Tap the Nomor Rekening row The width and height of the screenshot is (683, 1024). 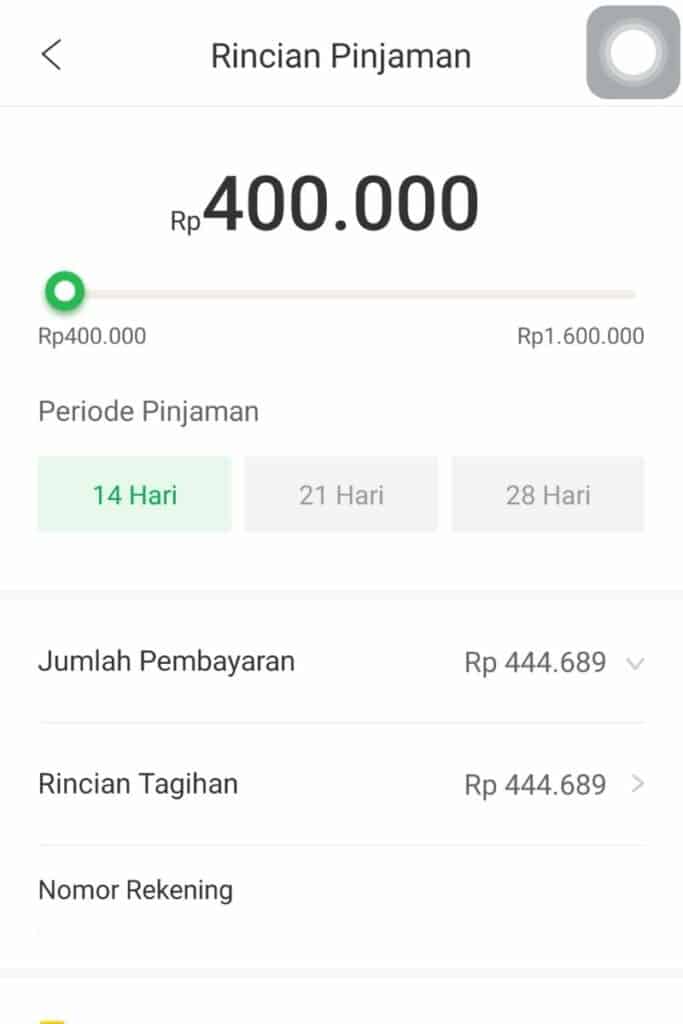tap(134, 890)
